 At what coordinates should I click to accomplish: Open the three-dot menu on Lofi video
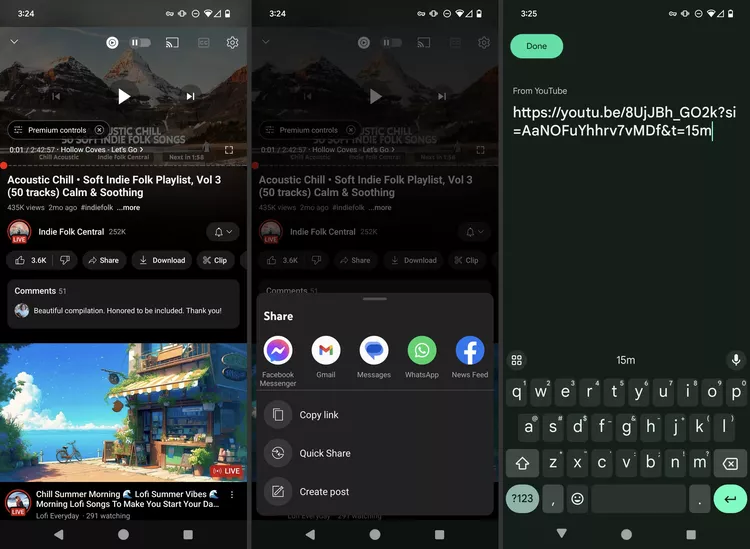coord(232,495)
